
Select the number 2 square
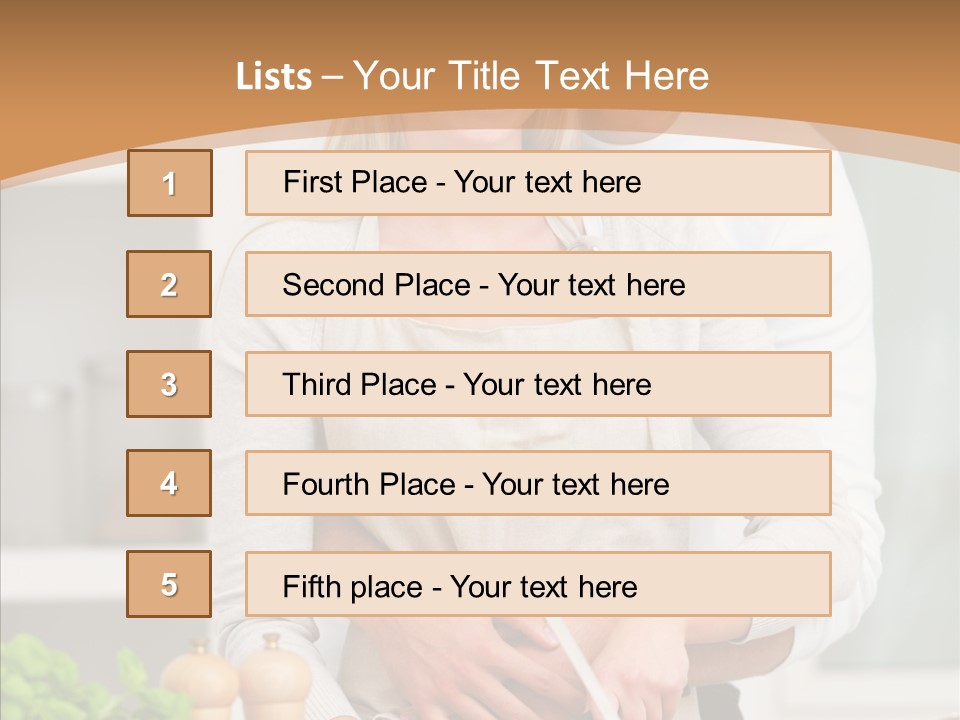[169, 284]
